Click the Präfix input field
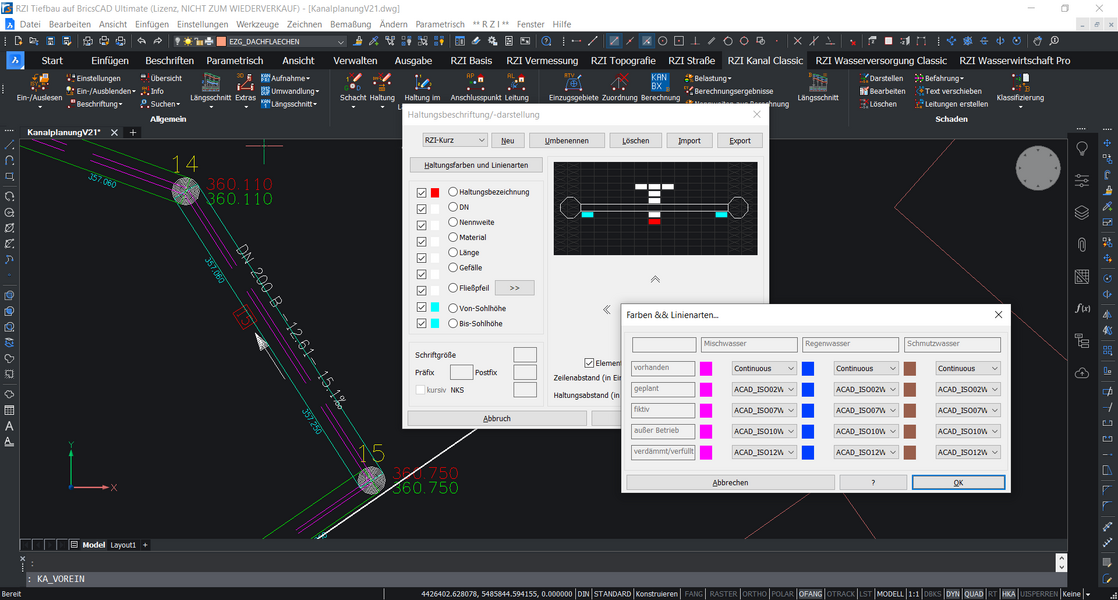 click(461, 372)
